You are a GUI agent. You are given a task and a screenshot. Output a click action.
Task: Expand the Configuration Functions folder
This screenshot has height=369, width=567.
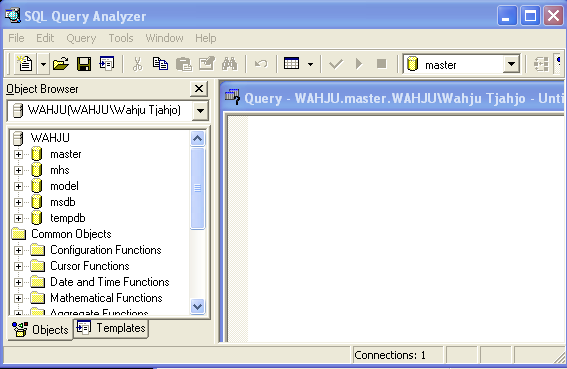coord(18,250)
